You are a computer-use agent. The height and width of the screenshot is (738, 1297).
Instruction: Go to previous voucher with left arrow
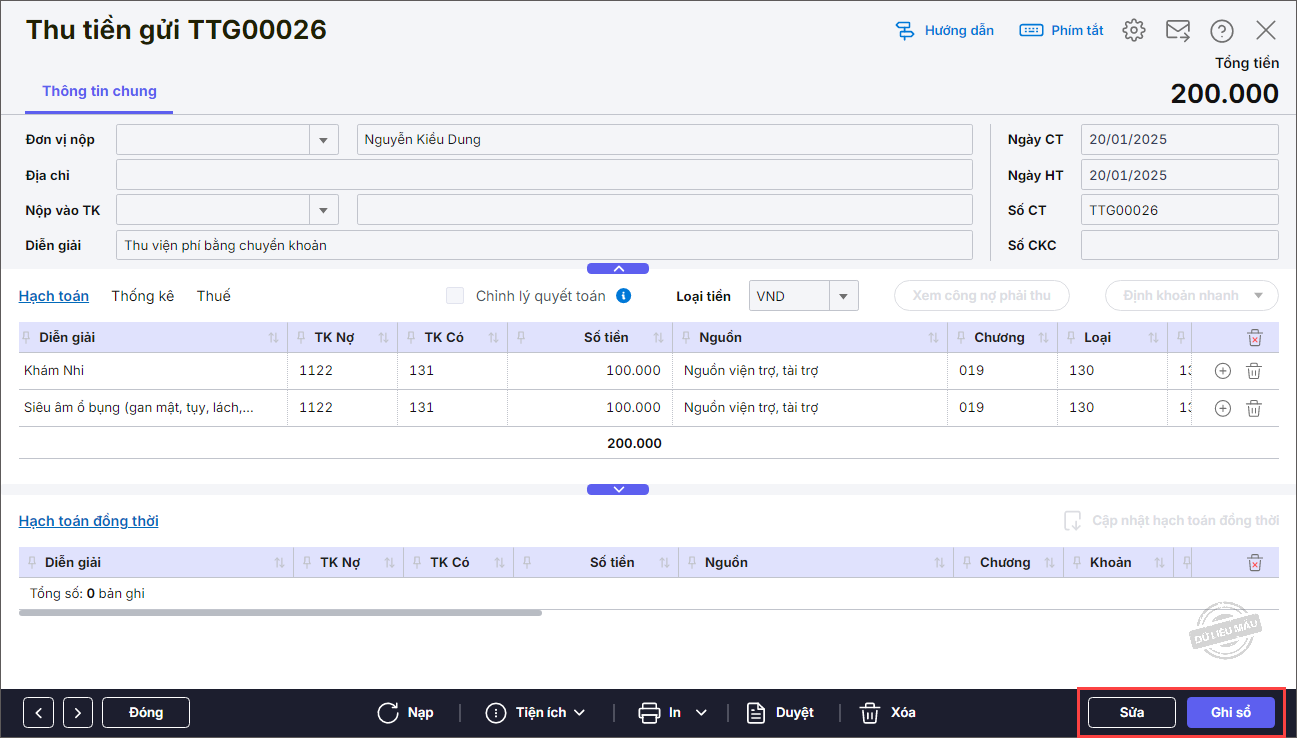pyautogui.click(x=38, y=713)
